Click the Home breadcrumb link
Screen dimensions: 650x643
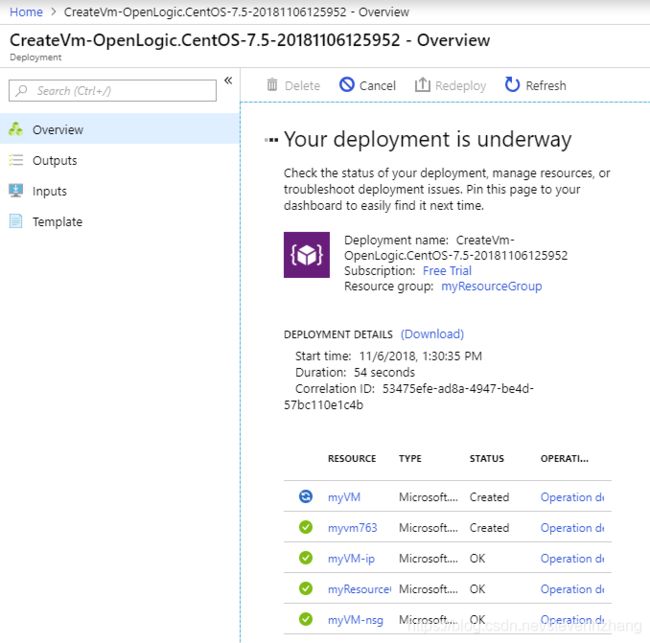[x=26, y=12]
